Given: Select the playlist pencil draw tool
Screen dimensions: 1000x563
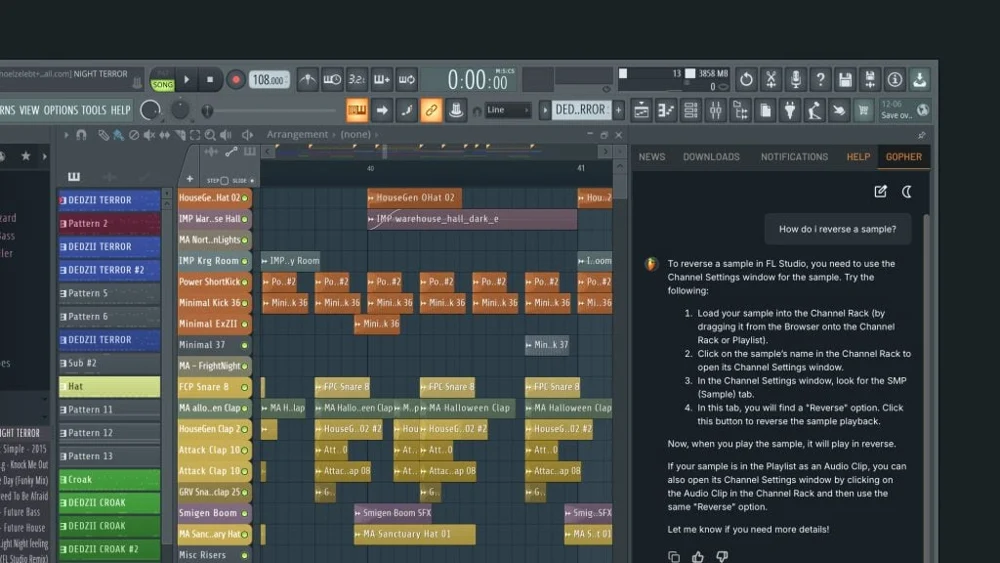Looking at the screenshot, I should 103,135.
